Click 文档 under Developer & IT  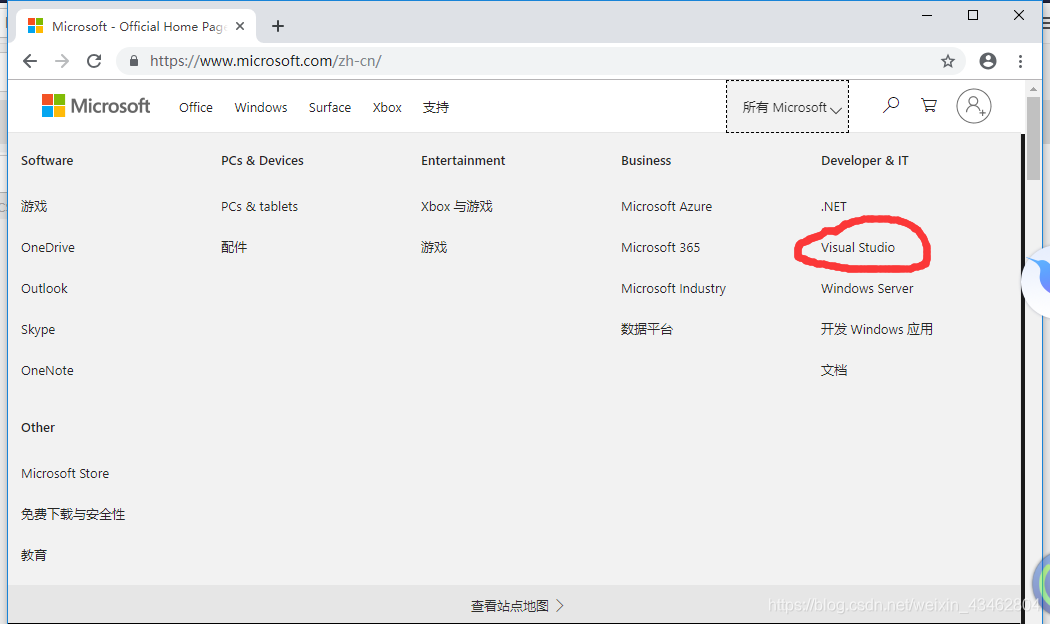(834, 370)
